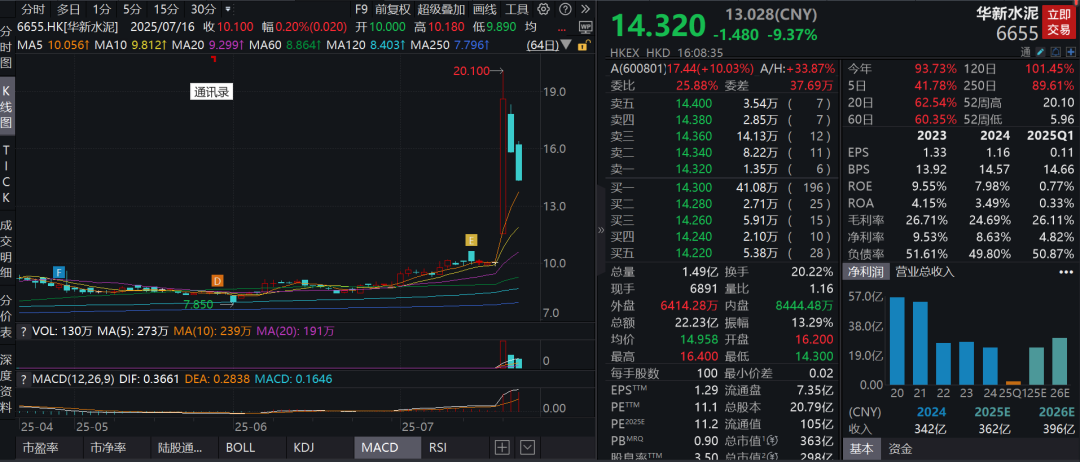Expand more toolbar options double-chevron

point(585,10)
